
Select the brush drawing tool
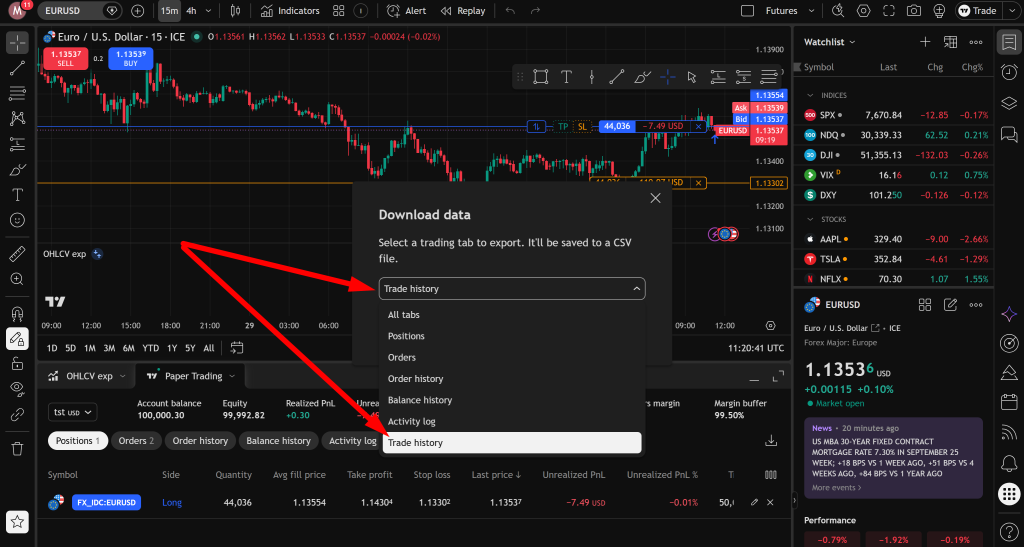[18, 170]
